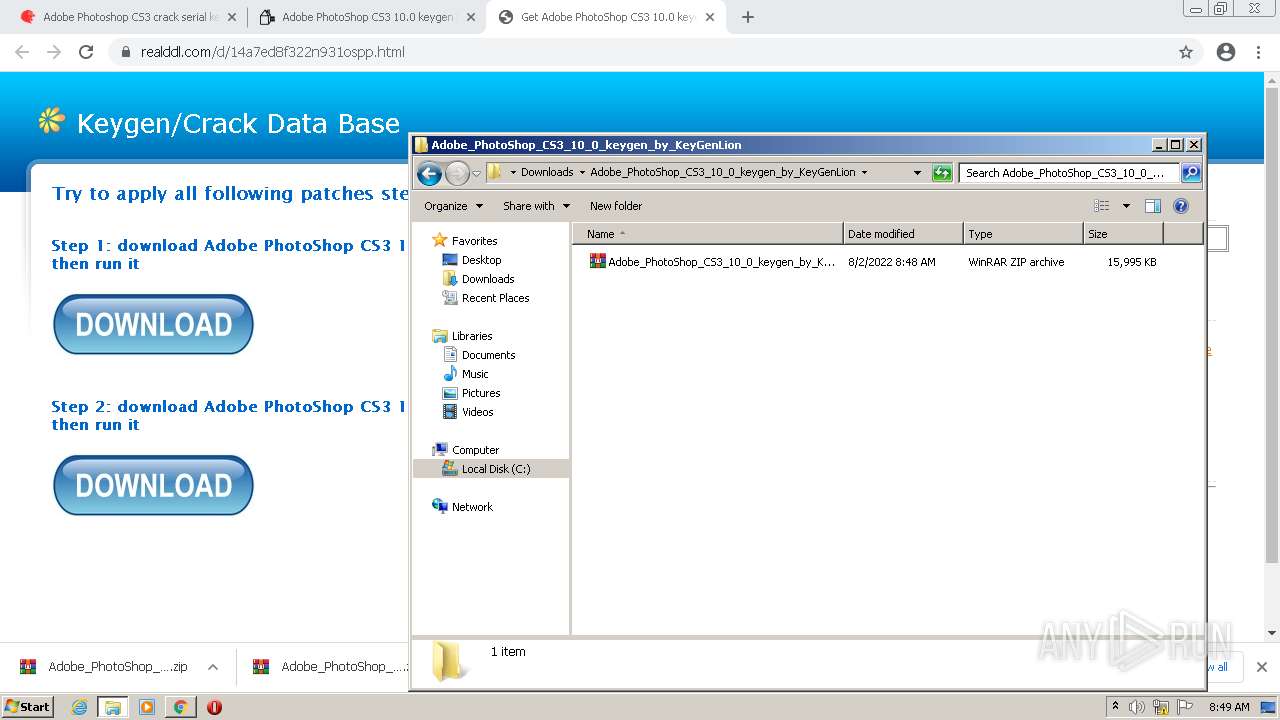This screenshot has height=720, width=1280.
Task: Click Step 1 DOWNLOAD button
Action: 153,324
